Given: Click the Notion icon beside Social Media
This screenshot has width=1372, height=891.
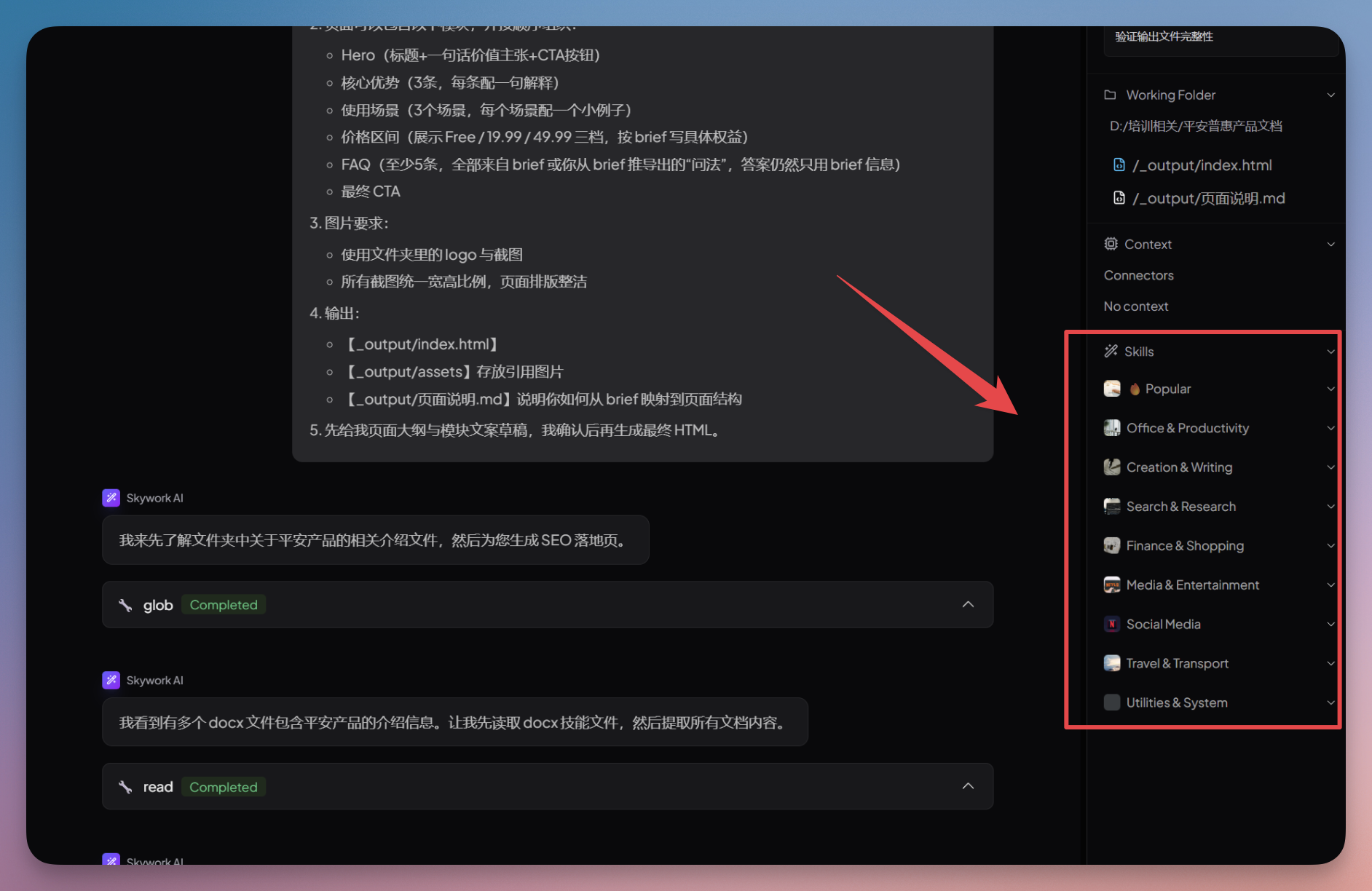Looking at the screenshot, I should tap(1112, 624).
